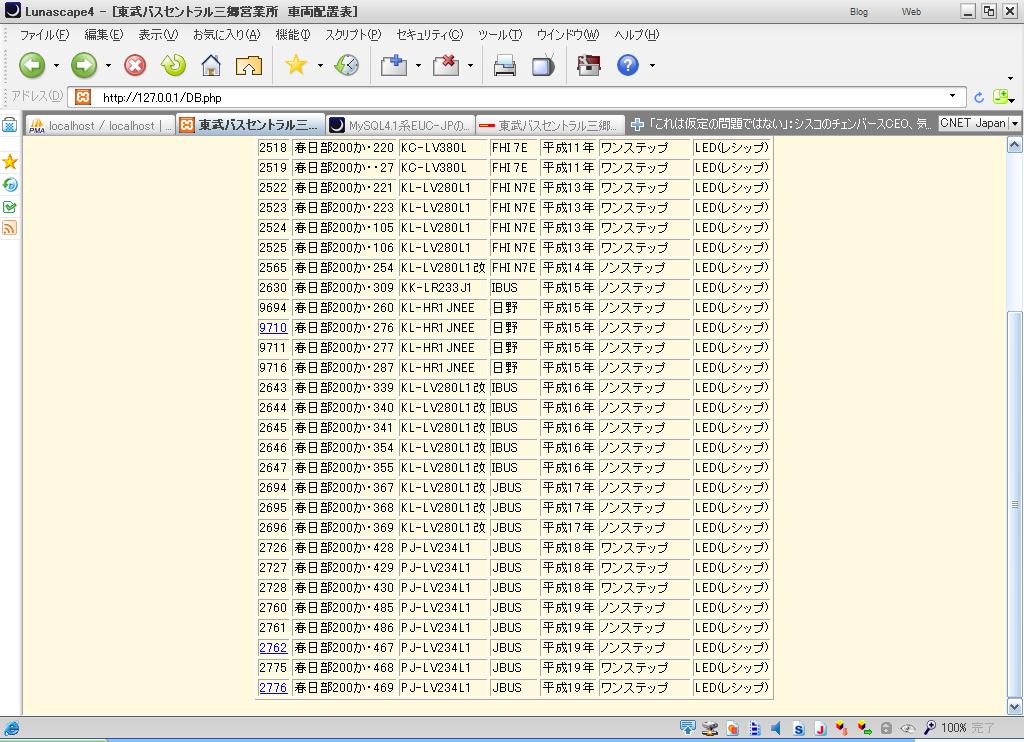Open the セキュリティ(C) menu
Viewport: 1024px width, 742px height.
pyautogui.click(x=429, y=35)
